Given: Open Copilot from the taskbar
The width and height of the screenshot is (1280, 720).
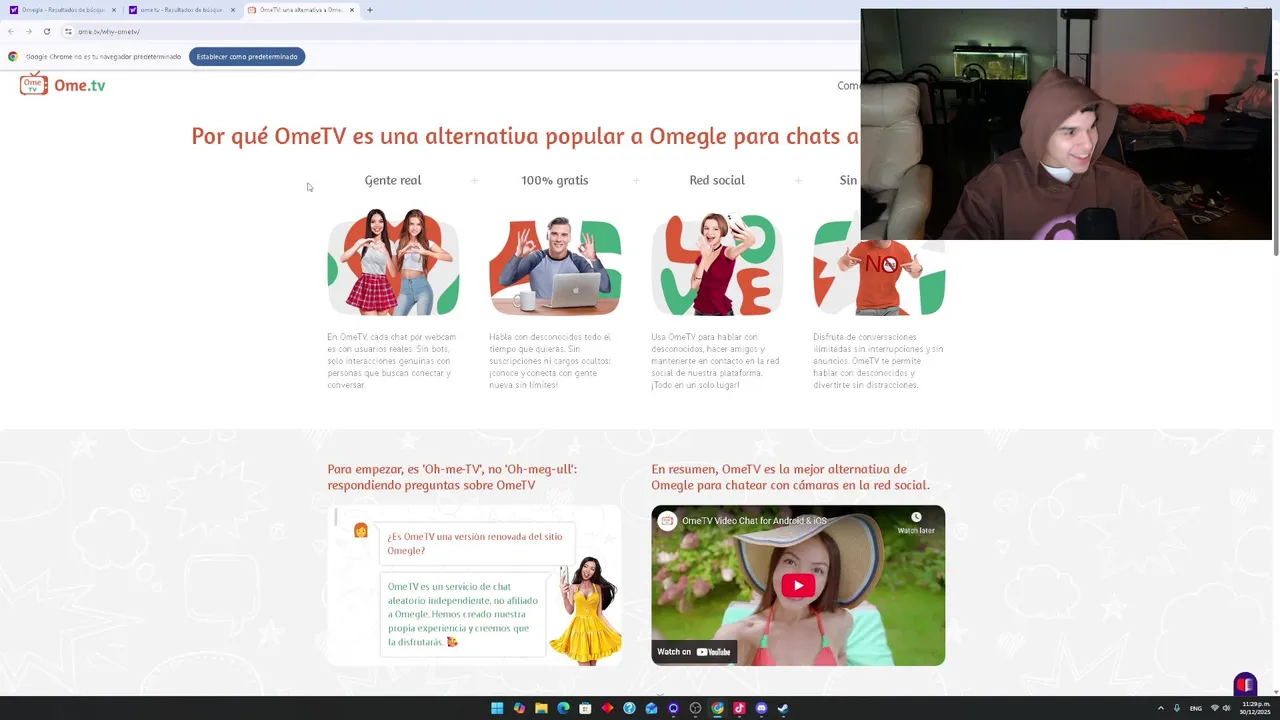Looking at the screenshot, I should click(519, 708).
